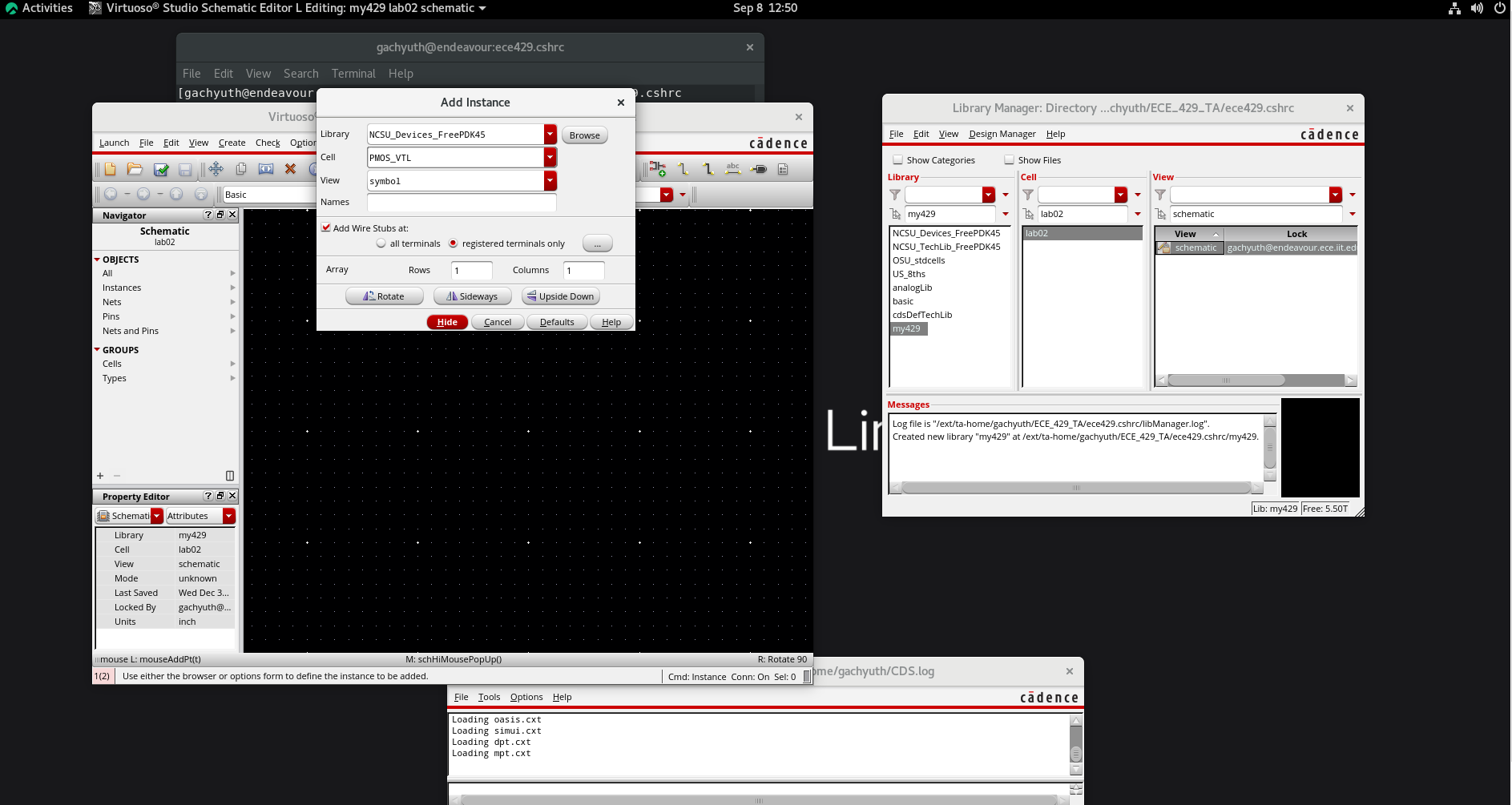Select the Create Pin icon

pos(759,169)
